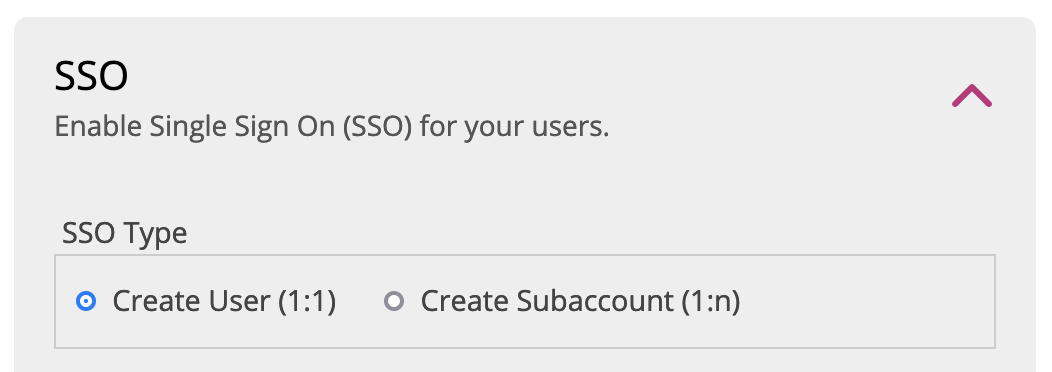Click the "Create User (1:1)" label text

224,301
